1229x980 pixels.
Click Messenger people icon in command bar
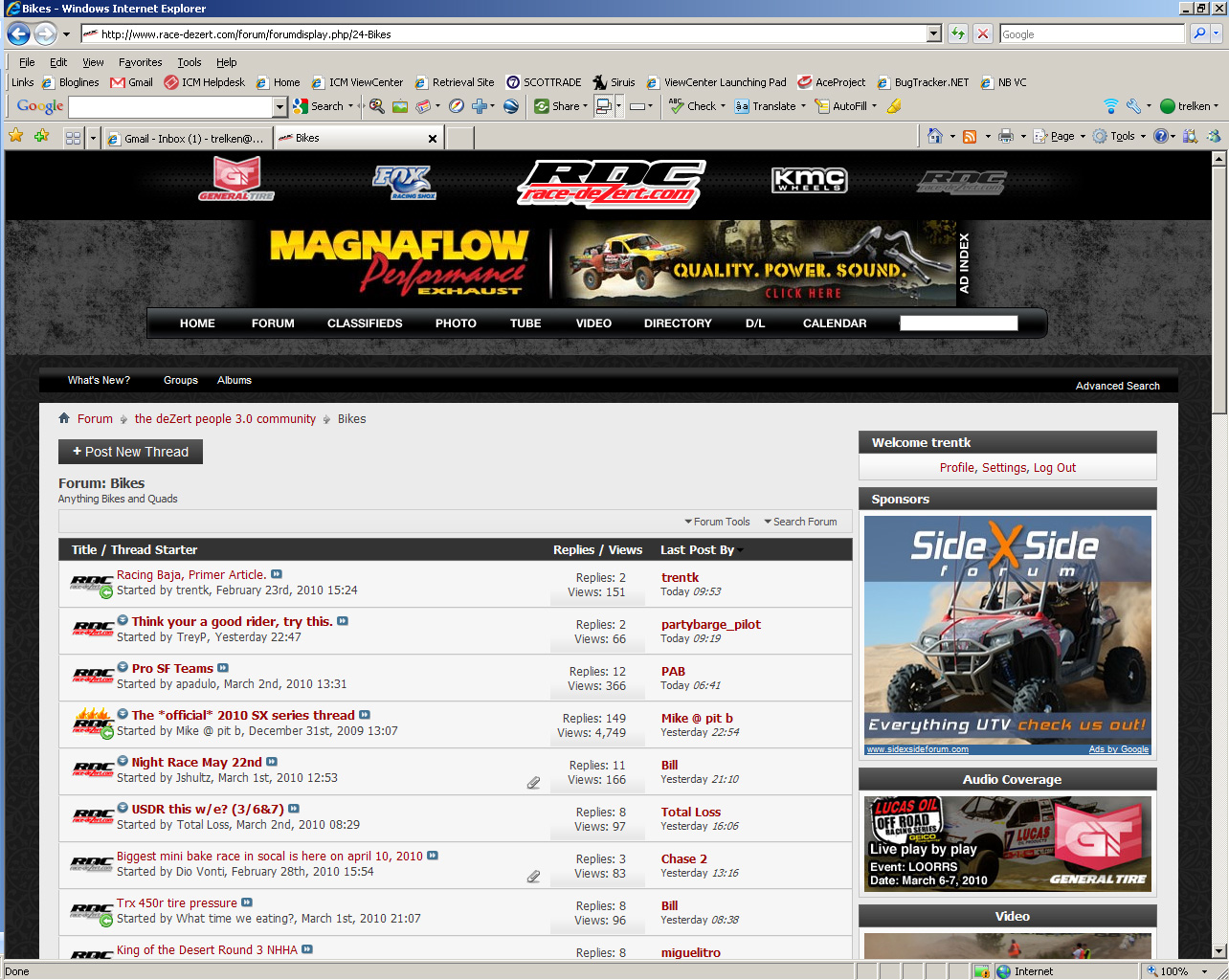pyautogui.click(x=1214, y=136)
